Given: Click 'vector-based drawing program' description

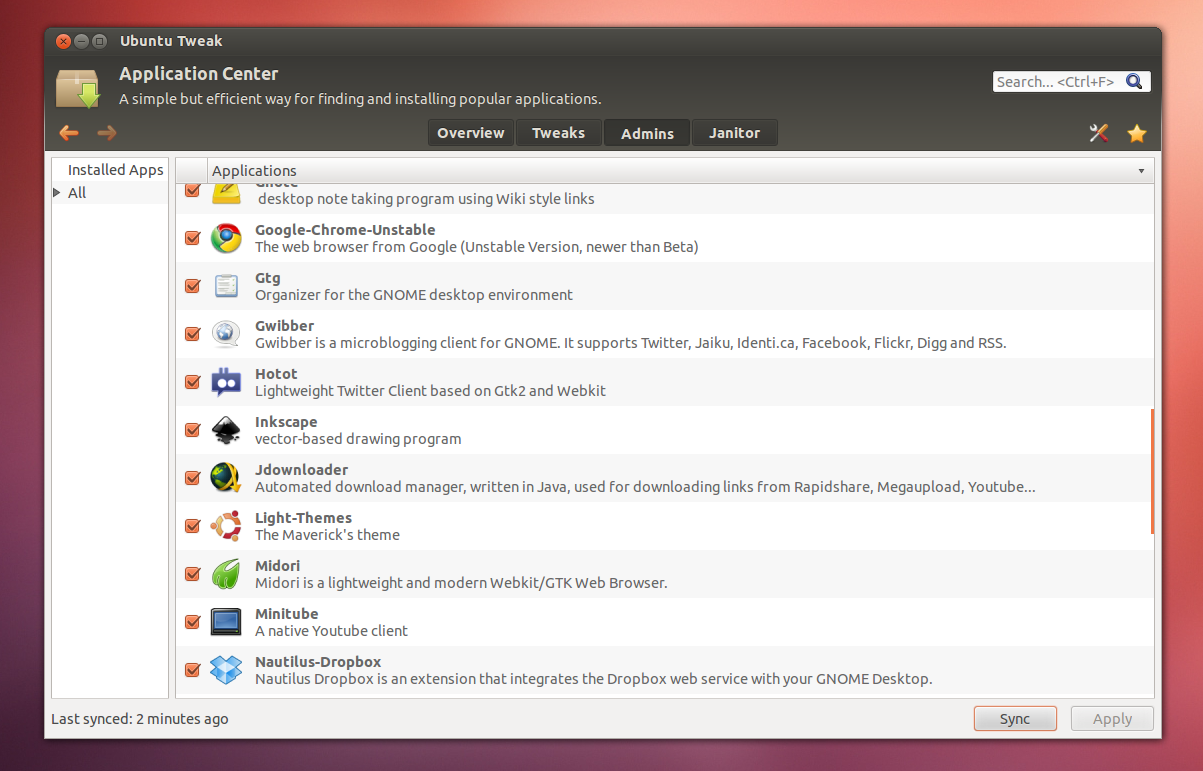Looking at the screenshot, I should coord(358,439).
